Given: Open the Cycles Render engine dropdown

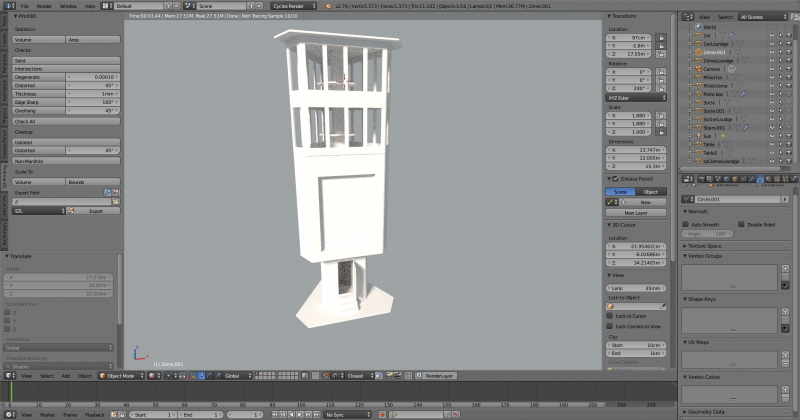Looking at the screenshot, I should tap(293, 6).
